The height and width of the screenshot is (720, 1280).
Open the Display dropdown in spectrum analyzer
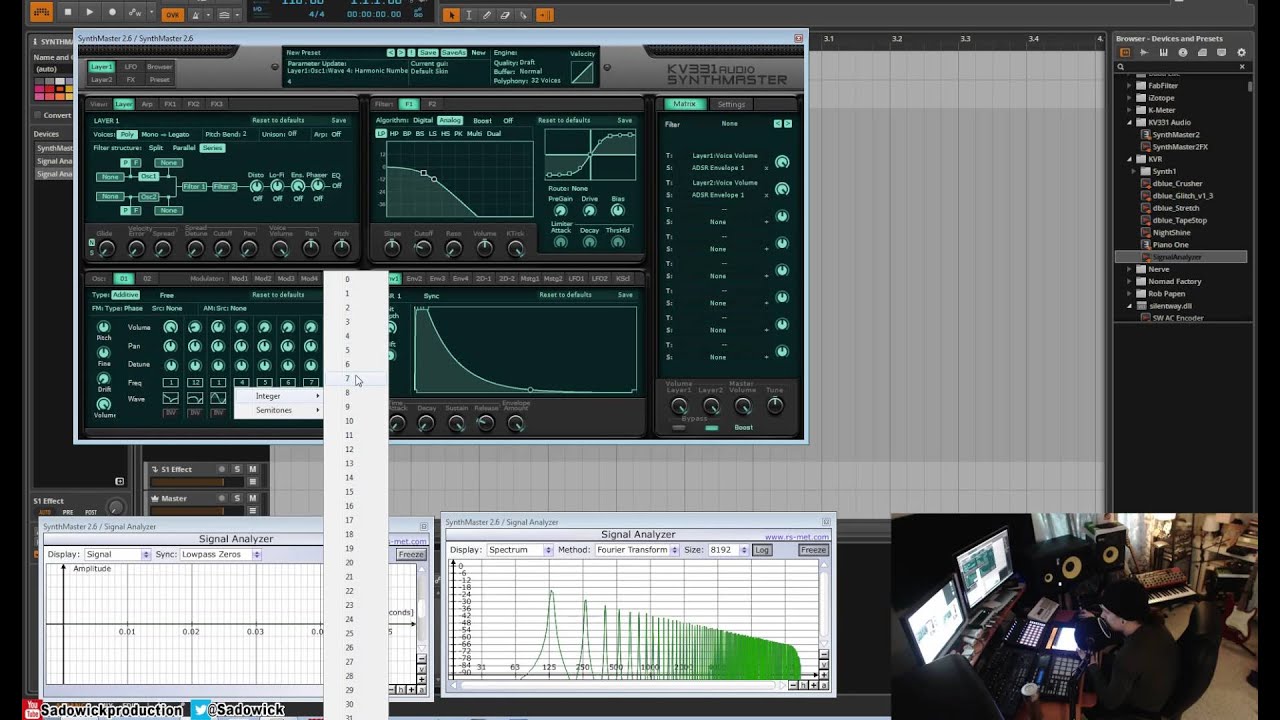click(519, 550)
